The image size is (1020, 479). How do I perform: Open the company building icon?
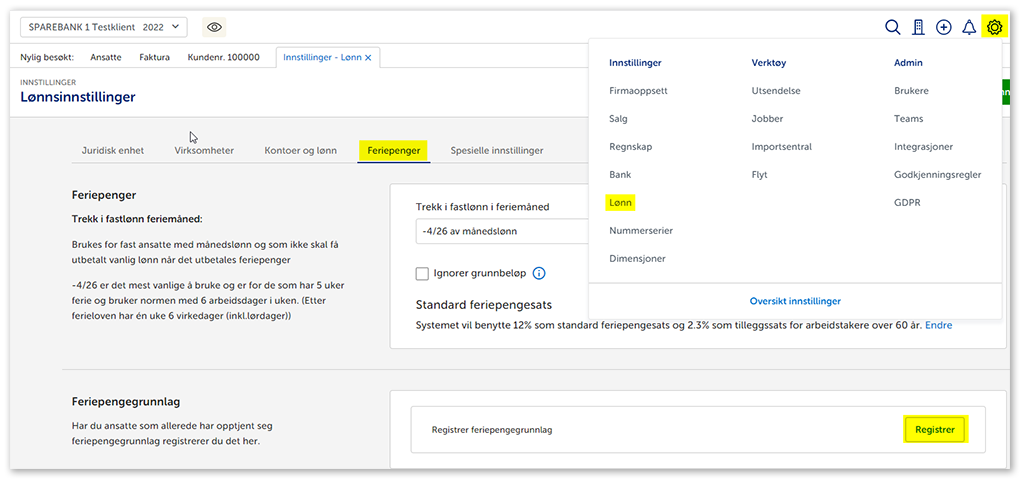(918, 27)
